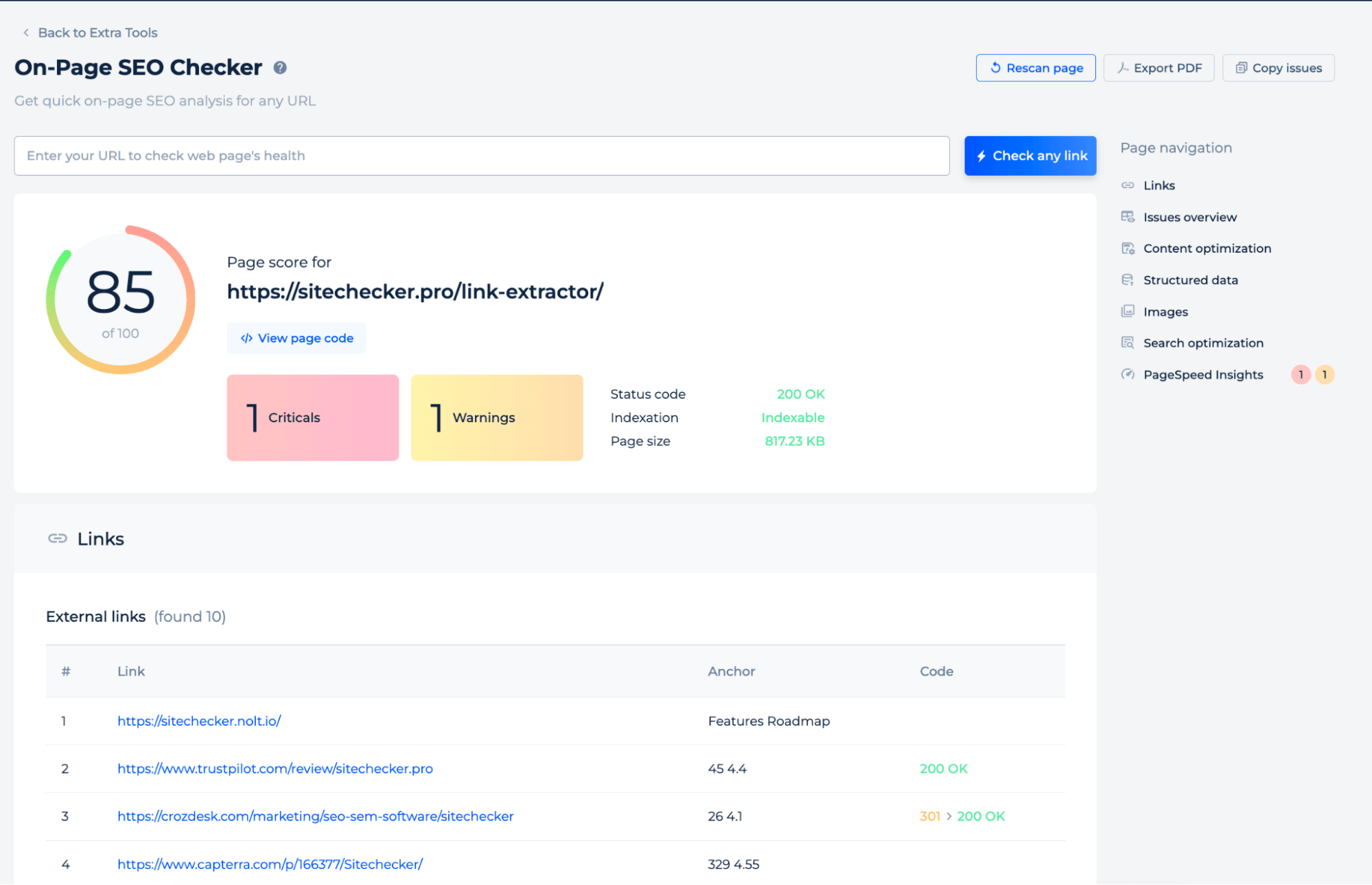This screenshot has width=1372, height=885.
Task: Click the 200 OK status code value
Action: (800, 394)
